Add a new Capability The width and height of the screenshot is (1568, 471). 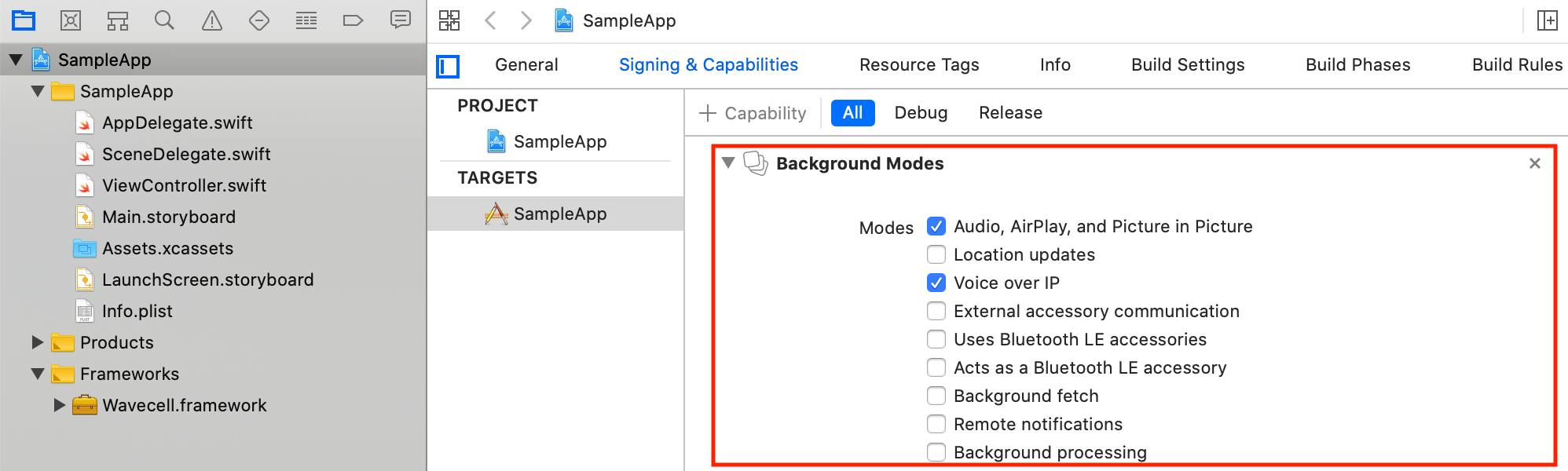click(753, 113)
